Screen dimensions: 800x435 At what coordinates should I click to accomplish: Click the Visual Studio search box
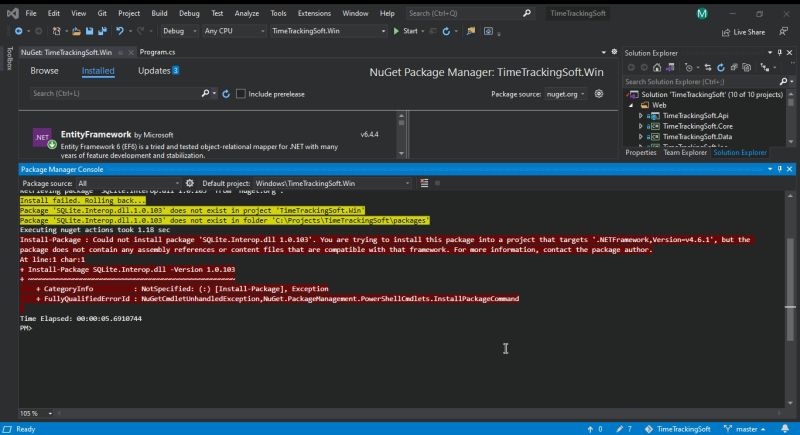pyautogui.click(x=469, y=13)
